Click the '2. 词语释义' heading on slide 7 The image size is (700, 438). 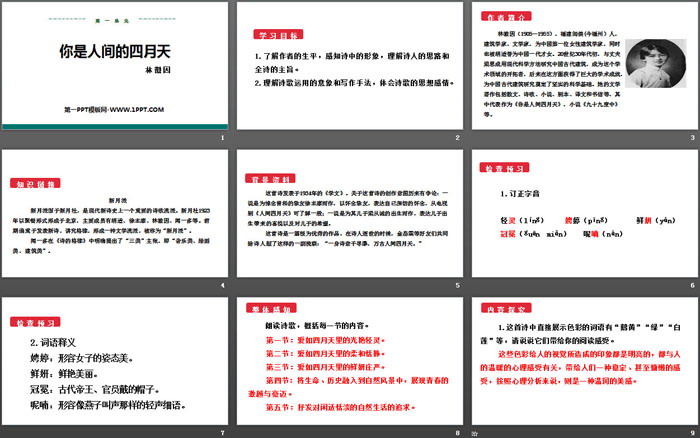point(53,342)
